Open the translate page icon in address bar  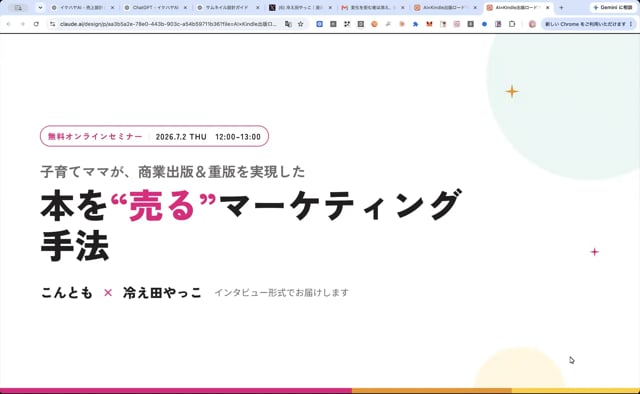[x=288, y=24]
